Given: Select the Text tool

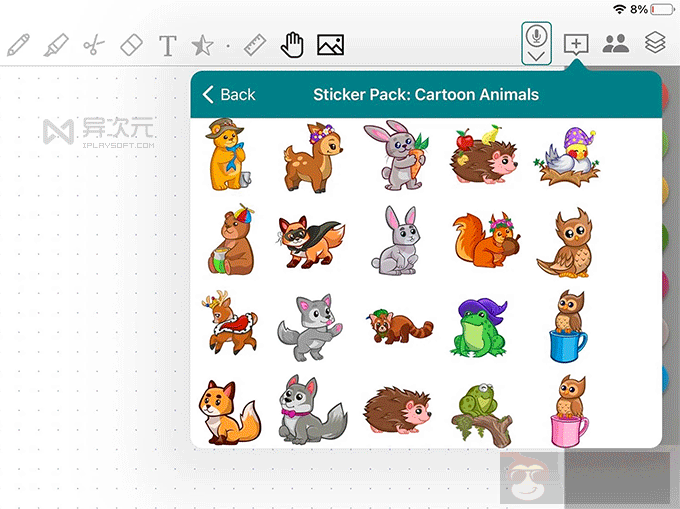Looking at the screenshot, I should tap(168, 45).
